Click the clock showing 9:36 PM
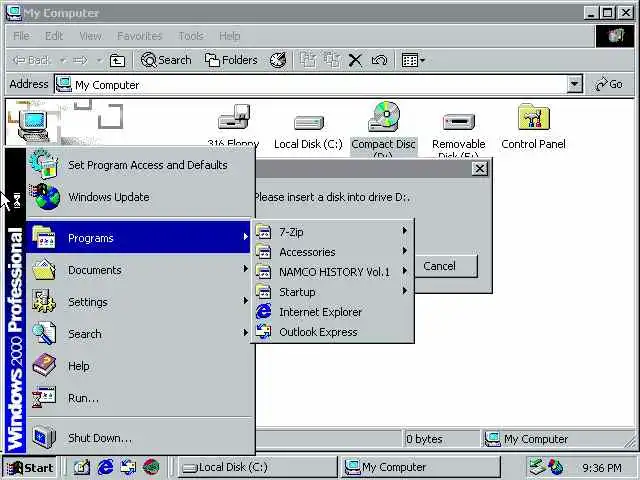 (x=602, y=468)
